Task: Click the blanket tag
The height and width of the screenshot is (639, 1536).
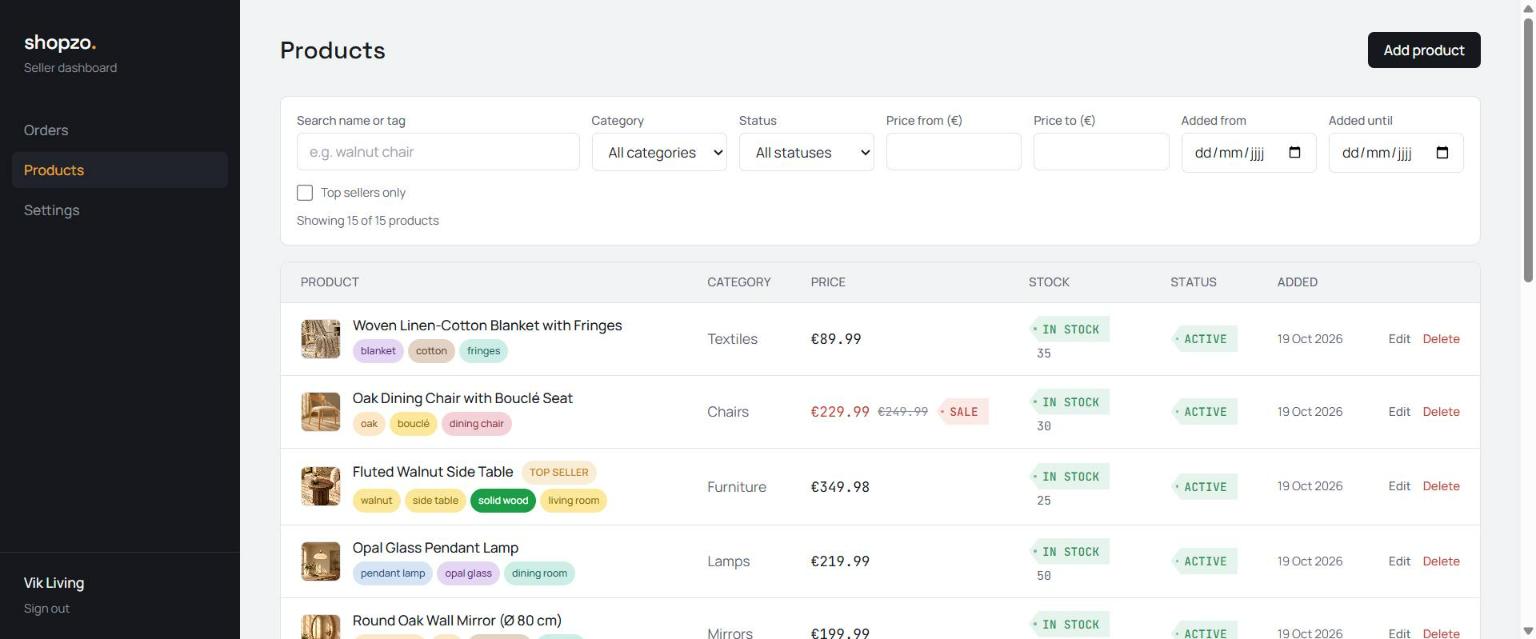Action: (x=378, y=351)
